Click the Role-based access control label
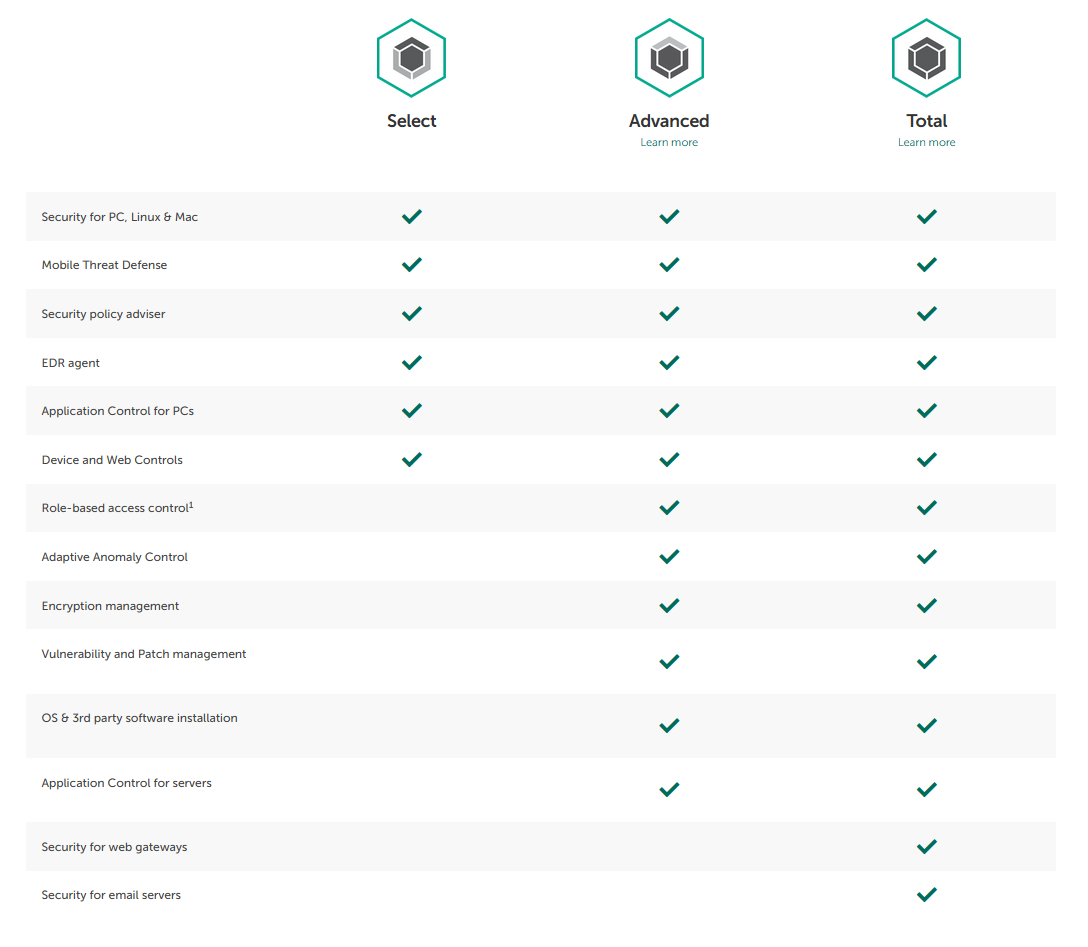This screenshot has width=1088, height=947. 117,508
